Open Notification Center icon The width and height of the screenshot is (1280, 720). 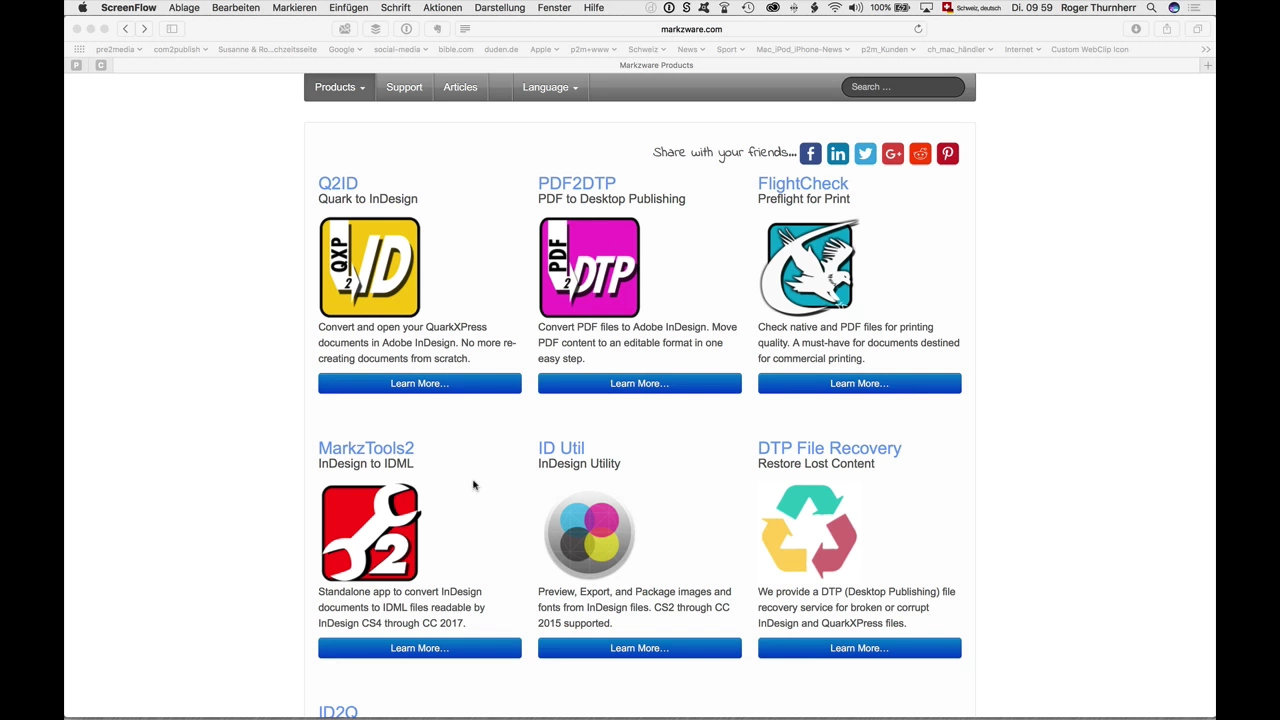1195,7
